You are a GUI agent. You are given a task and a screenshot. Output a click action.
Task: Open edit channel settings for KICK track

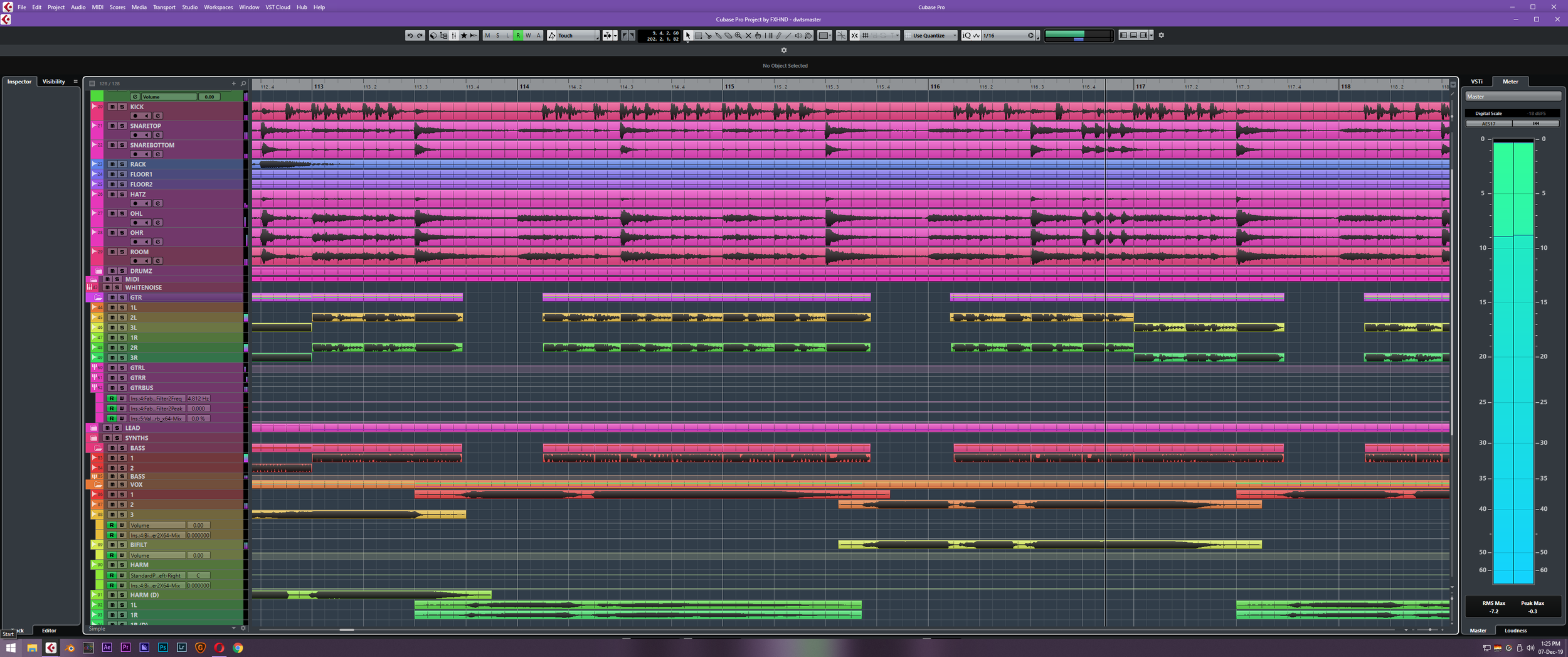pyautogui.click(x=158, y=115)
